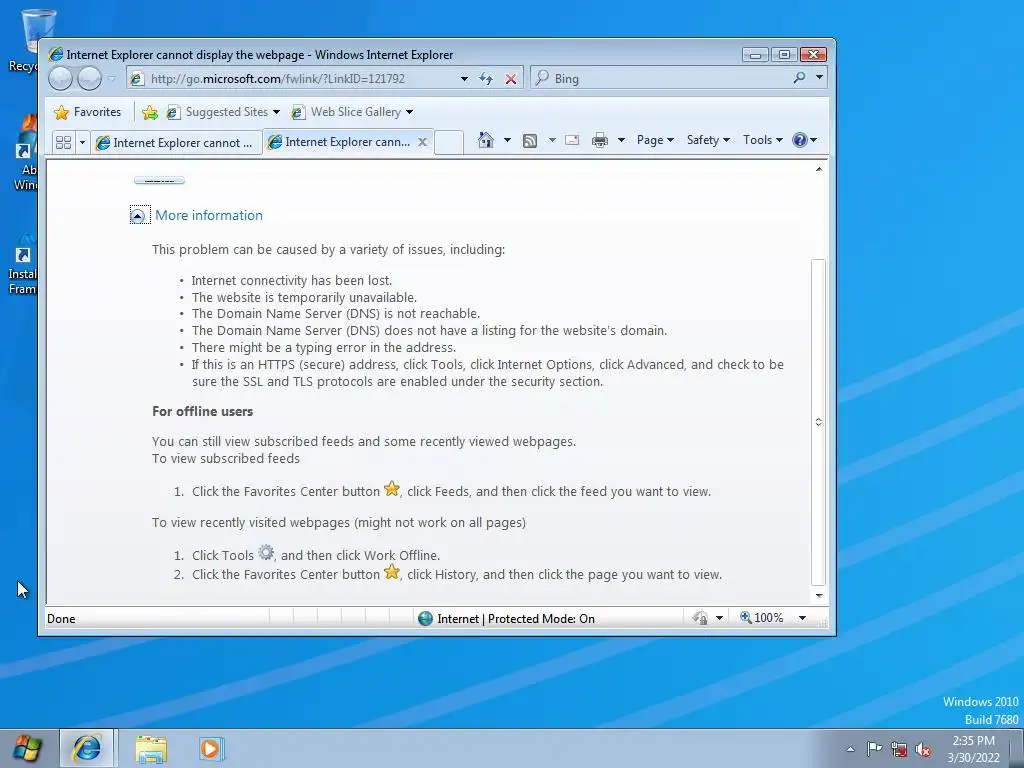Click the Add to Favorites Bar star icon
1024x768 pixels.
tap(150, 112)
